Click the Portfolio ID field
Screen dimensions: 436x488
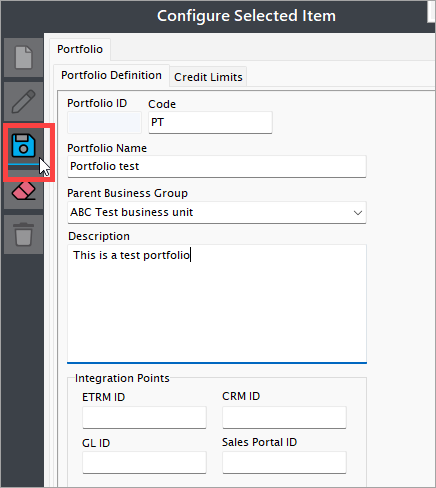104,122
